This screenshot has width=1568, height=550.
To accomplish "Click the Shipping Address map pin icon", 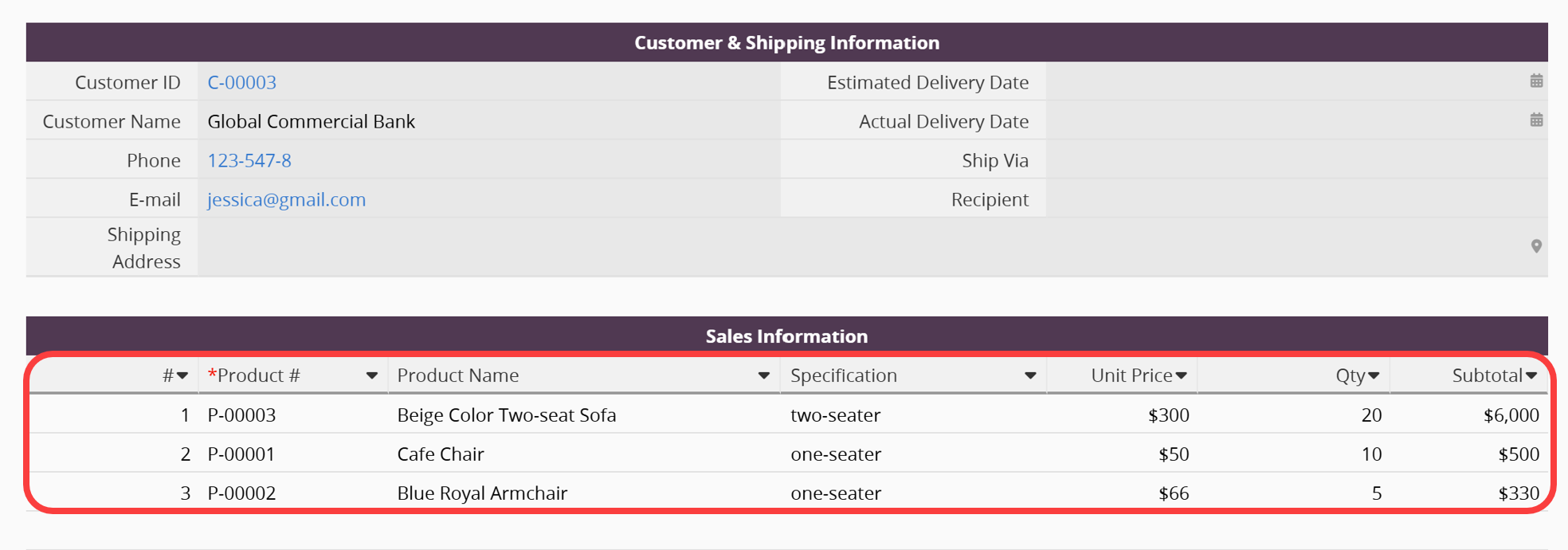I will click(1536, 246).
